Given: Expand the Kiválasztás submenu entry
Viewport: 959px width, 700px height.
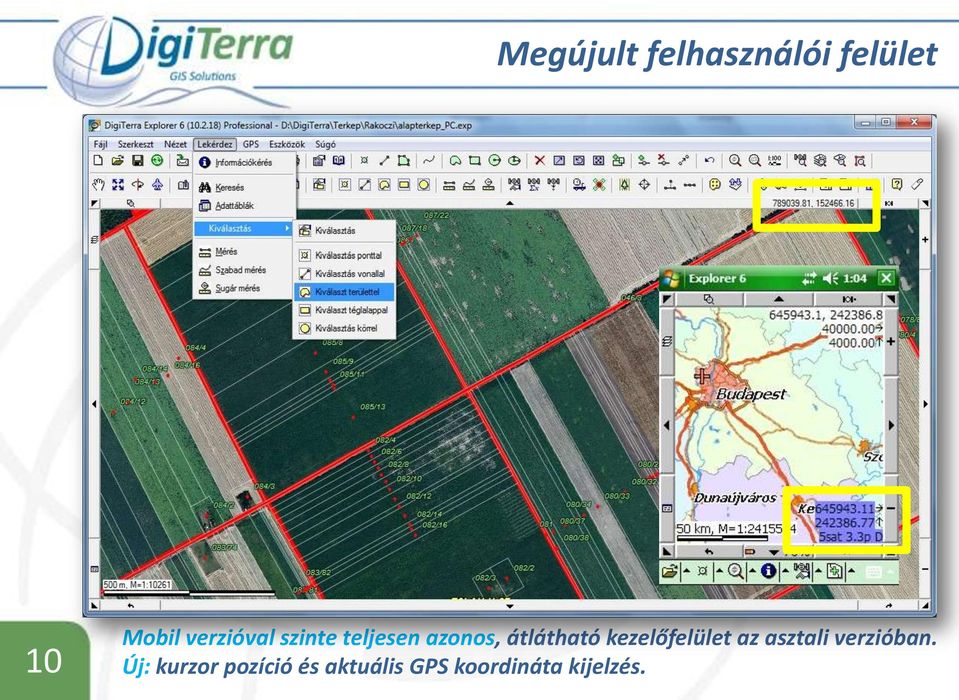Looking at the screenshot, I should 244,229.
